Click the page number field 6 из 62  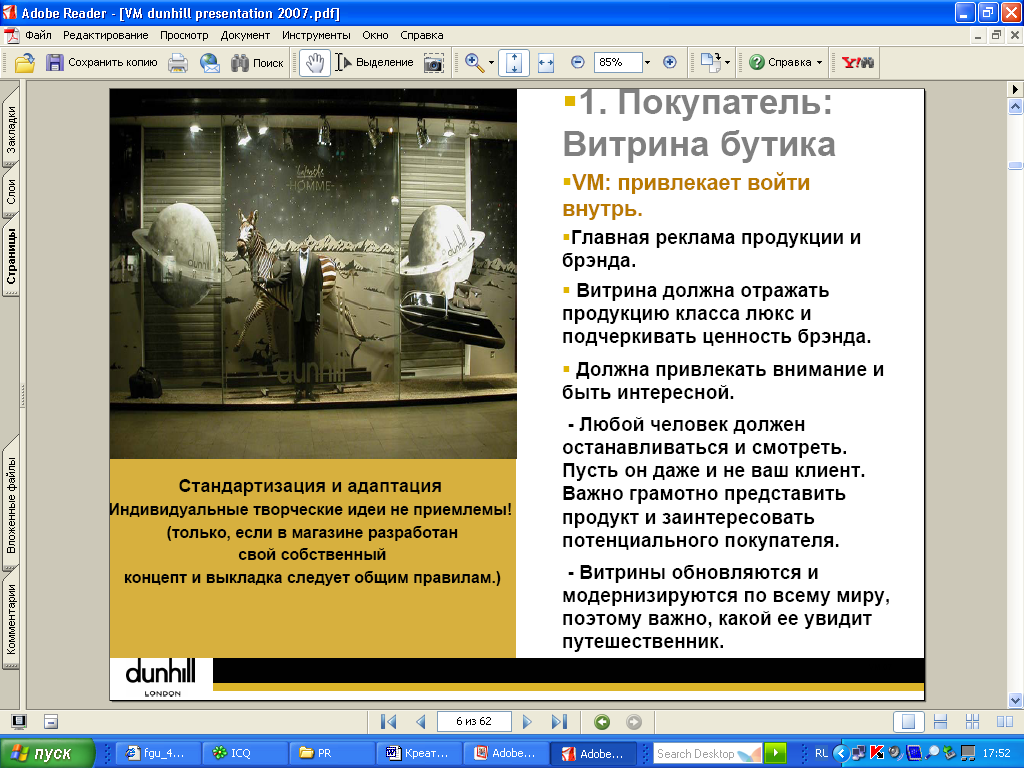(x=473, y=722)
